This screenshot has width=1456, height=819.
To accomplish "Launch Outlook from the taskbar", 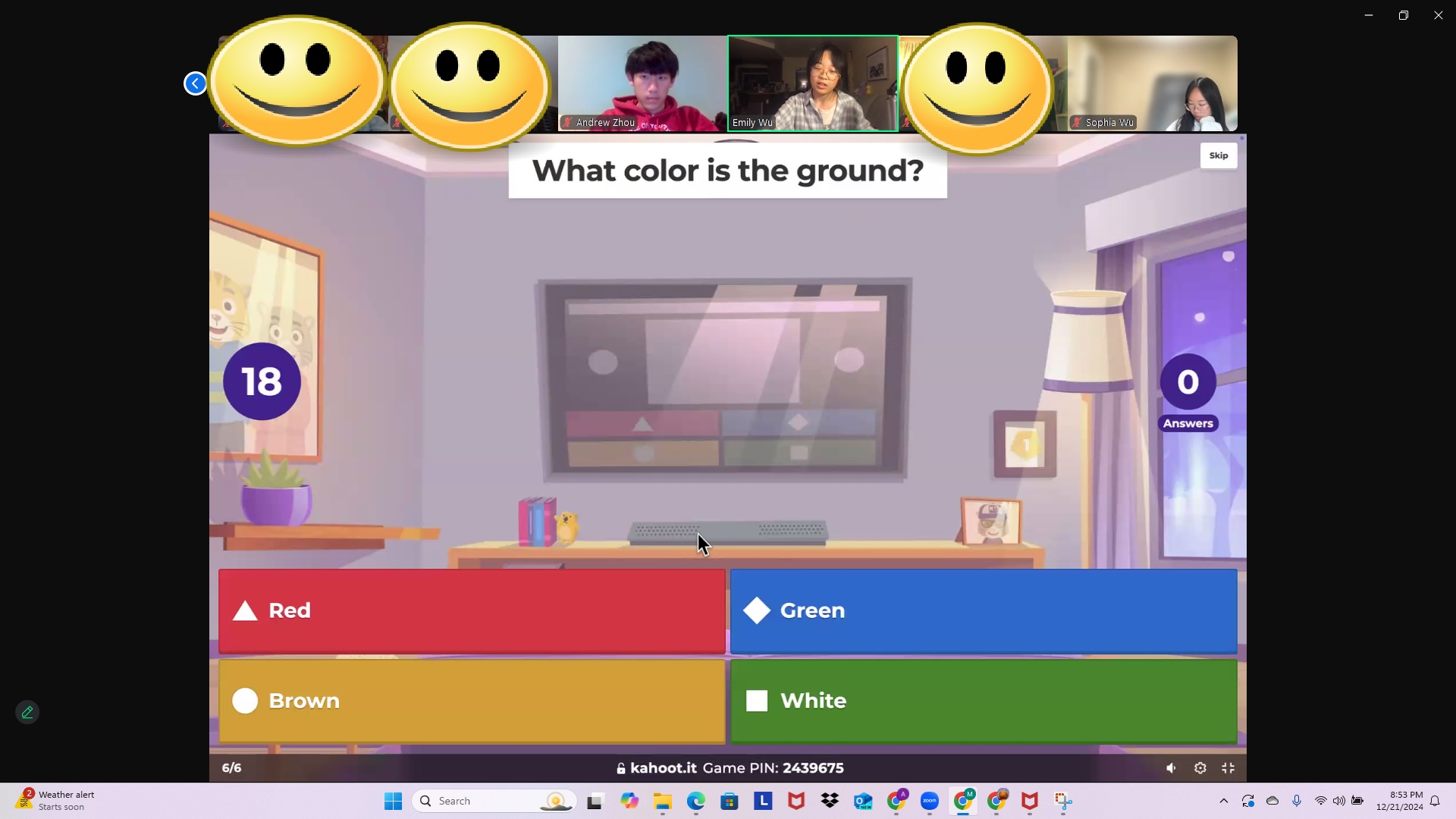I will (863, 801).
